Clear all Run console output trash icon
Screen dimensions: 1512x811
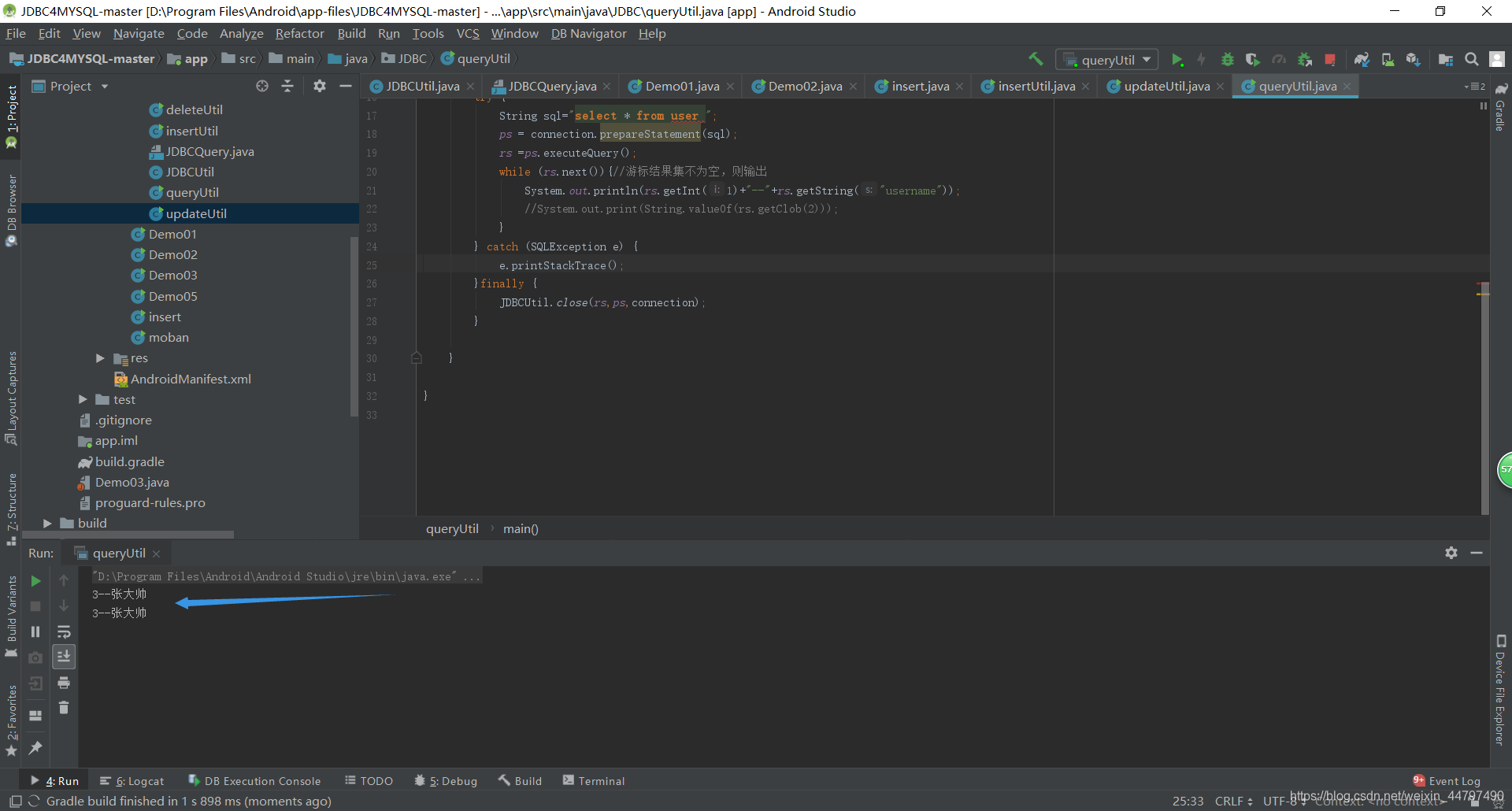point(64,708)
